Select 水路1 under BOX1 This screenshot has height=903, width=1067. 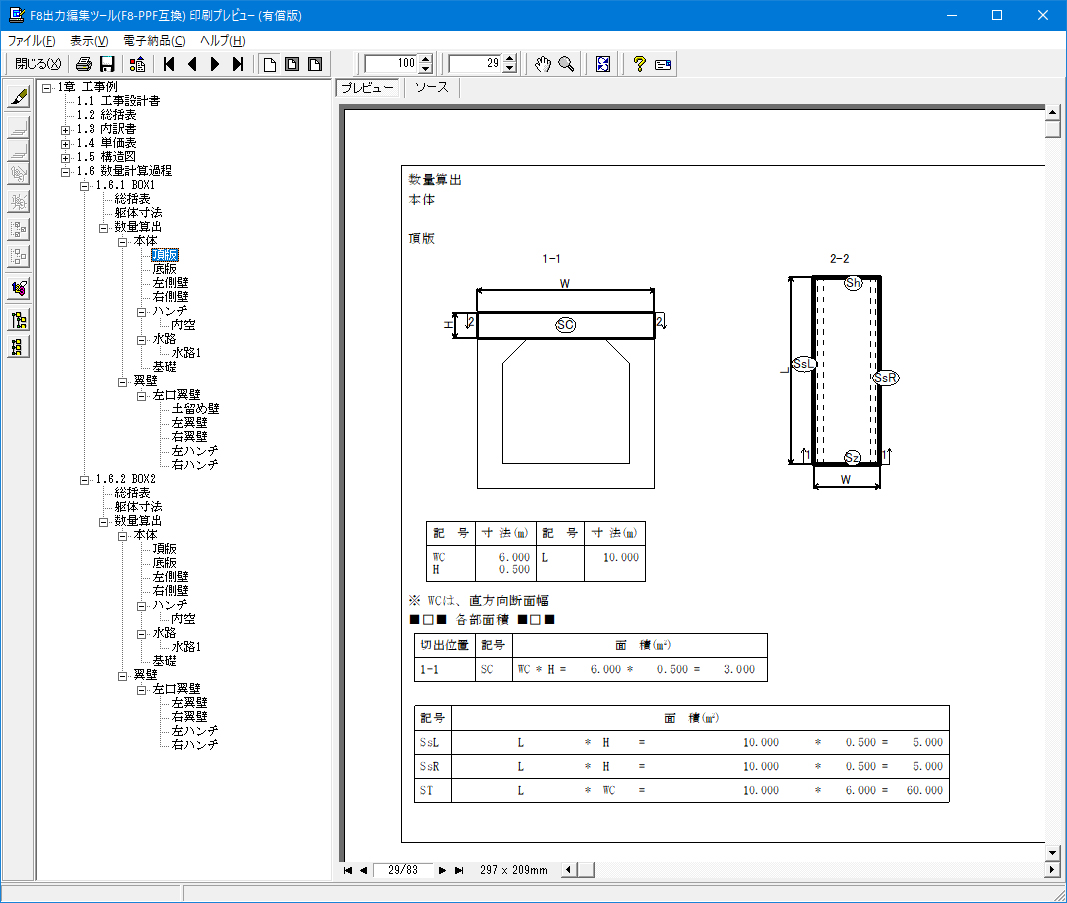coord(186,353)
